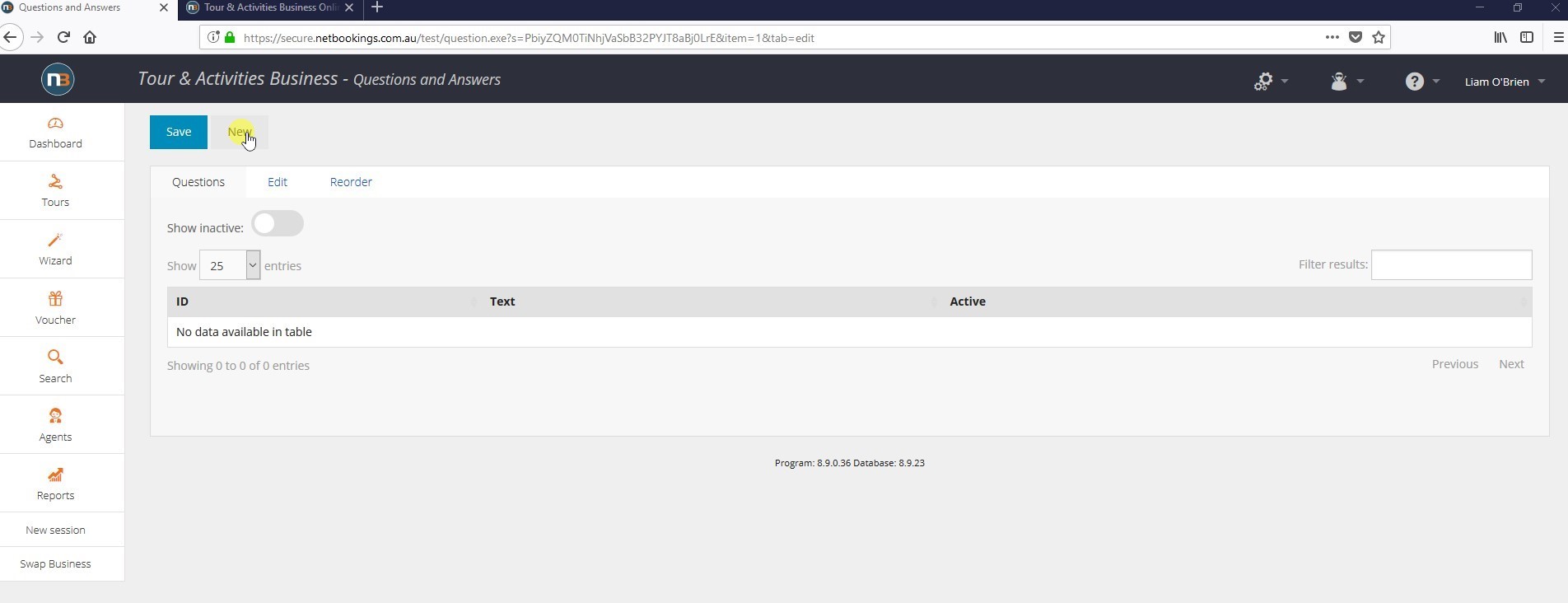The height and width of the screenshot is (603, 1568).
Task: Click the browser forward arrow
Action: [37, 37]
